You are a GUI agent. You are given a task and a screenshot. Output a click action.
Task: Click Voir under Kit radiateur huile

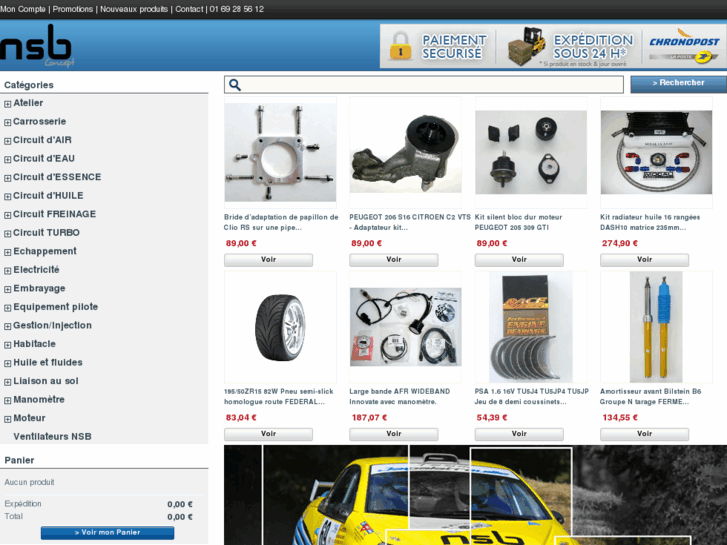tap(644, 260)
